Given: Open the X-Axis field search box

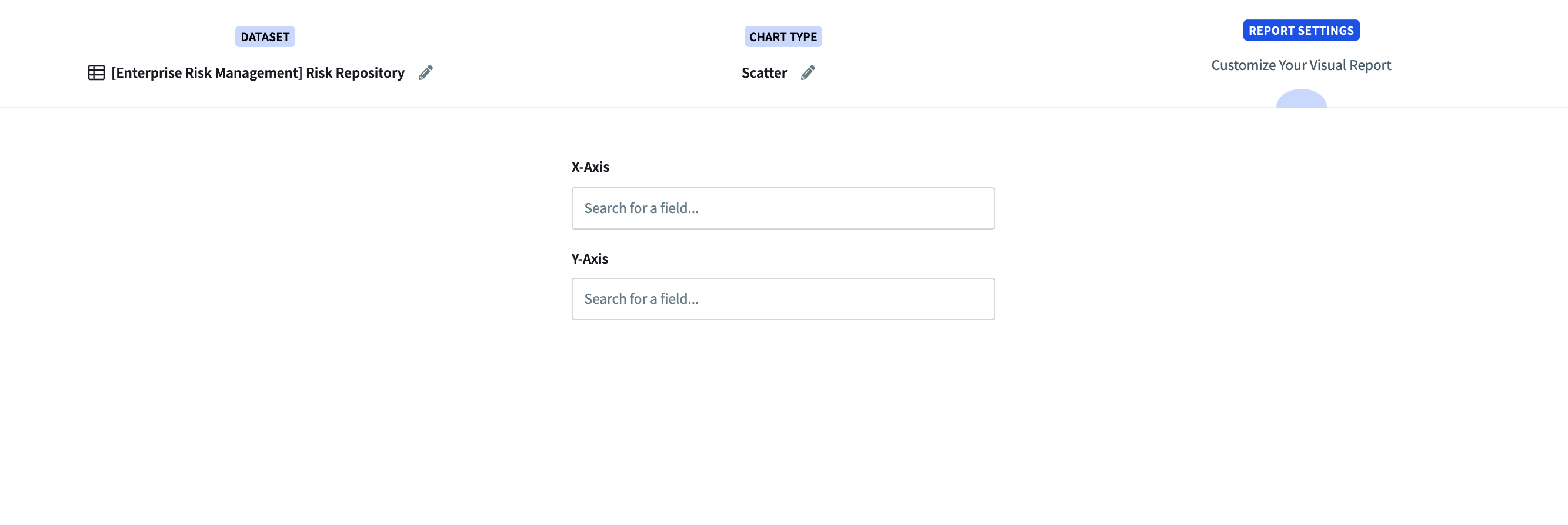Looking at the screenshot, I should (x=783, y=208).
